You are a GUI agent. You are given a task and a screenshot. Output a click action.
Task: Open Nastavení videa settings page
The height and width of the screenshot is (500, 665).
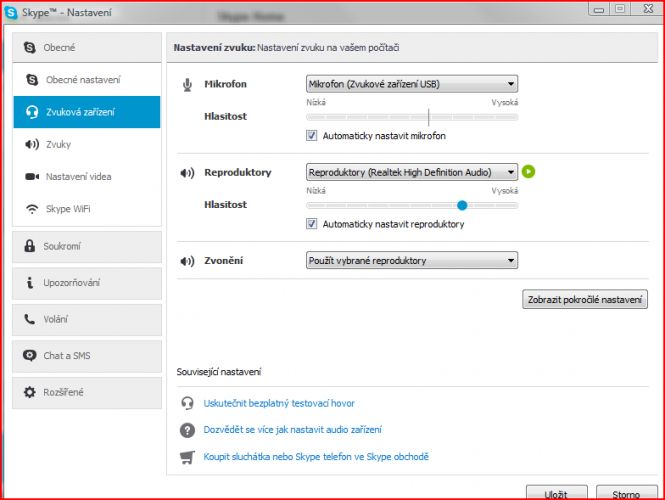pyautogui.click(x=87, y=176)
